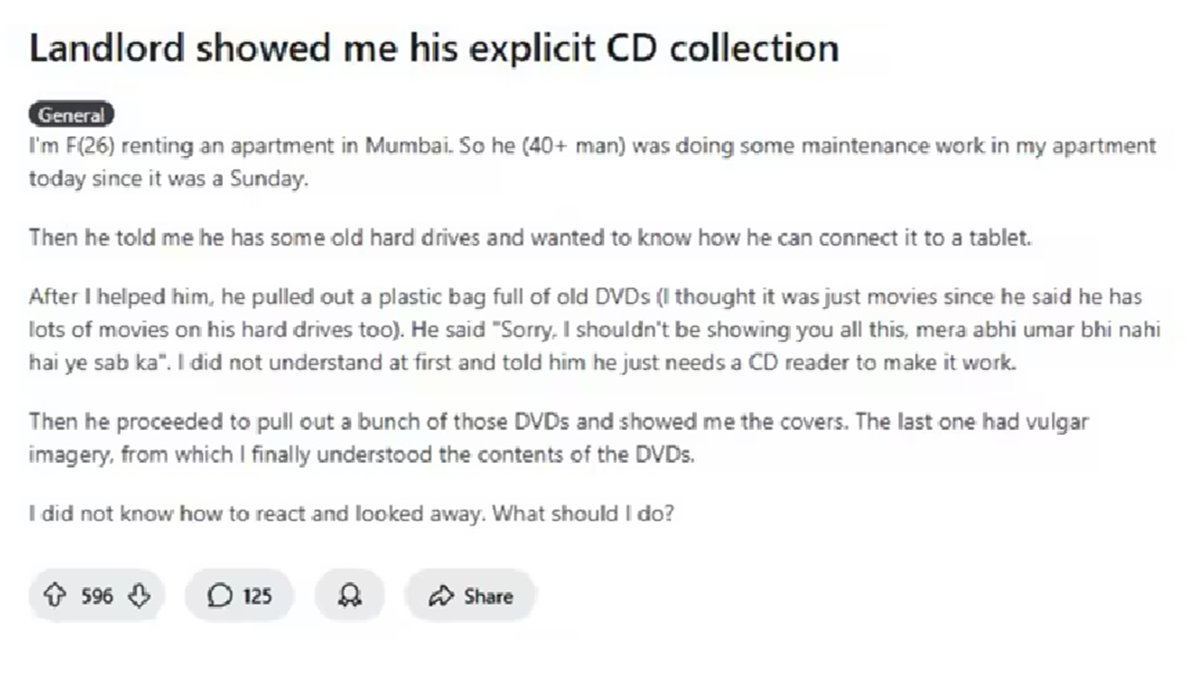
Task: Open the post title about CD collection
Action: tap(433, 48)
